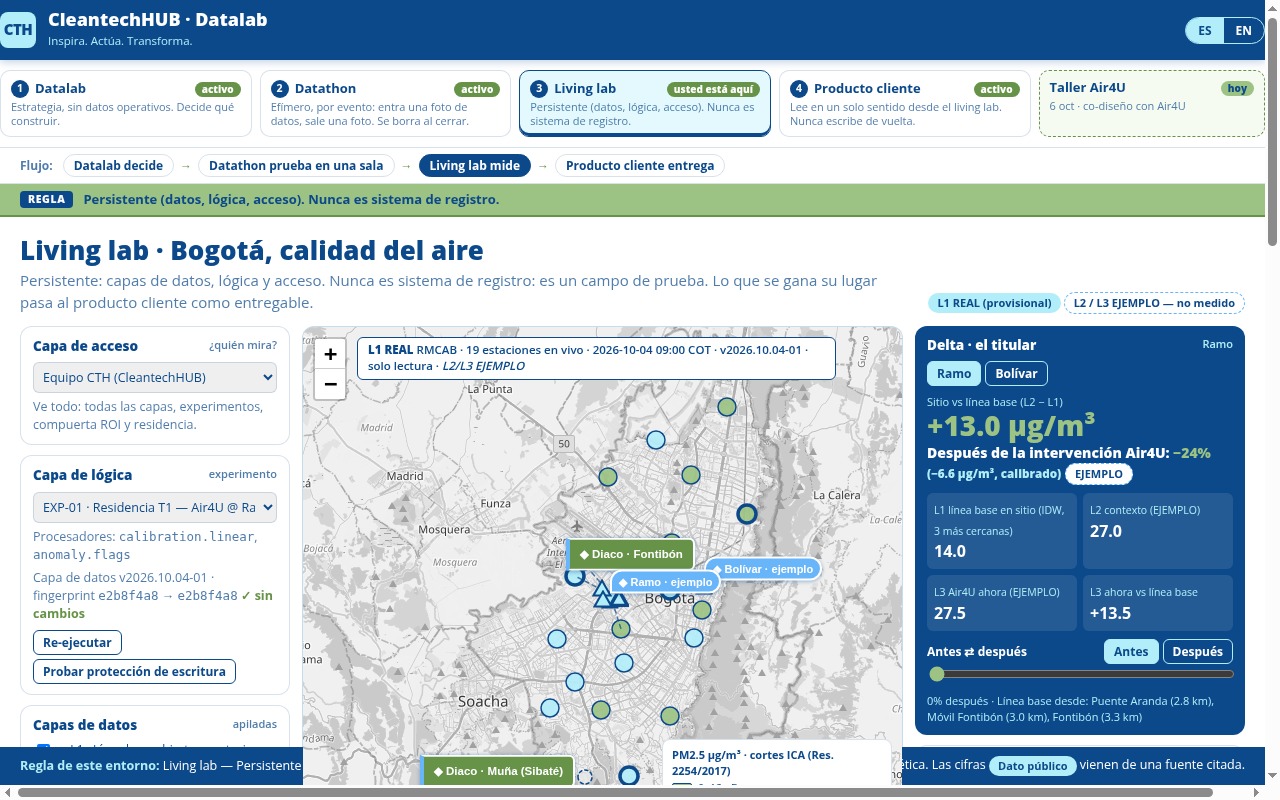This screenshot has width=1280, height=800.
Task: Click the horizontal page scrollbar
Action: point(615,792)
